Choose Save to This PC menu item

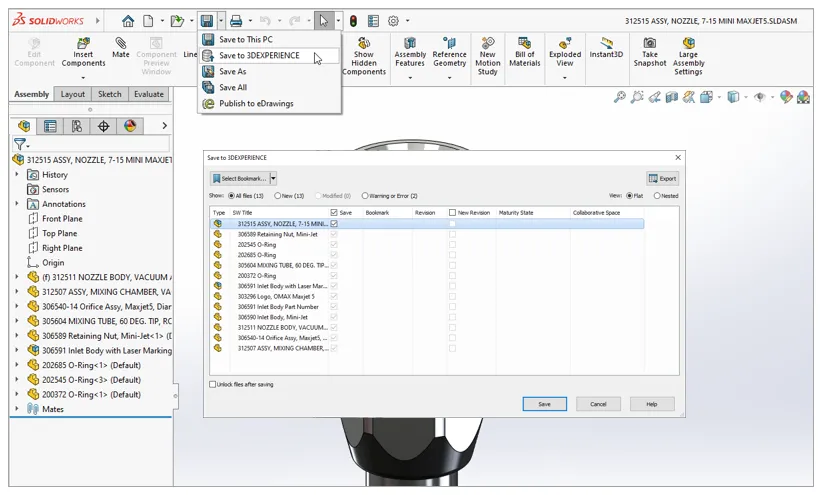coord(270,39)
